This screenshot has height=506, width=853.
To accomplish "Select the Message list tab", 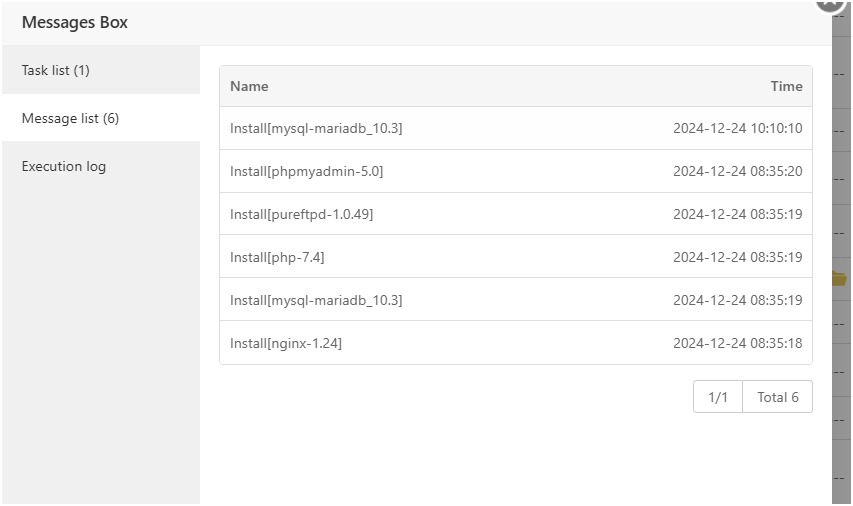I will [x=70, y=118].
